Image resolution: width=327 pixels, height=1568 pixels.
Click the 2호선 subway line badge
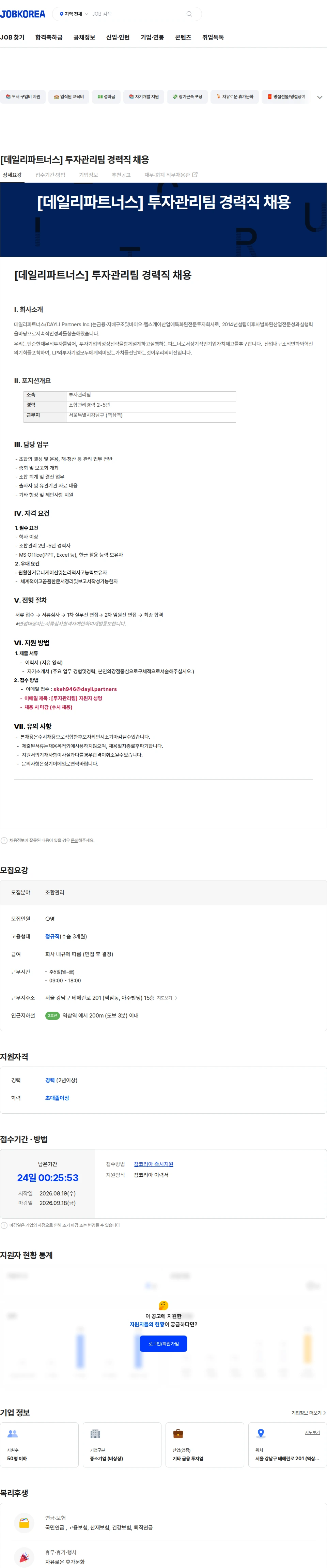click(52, 1015)
